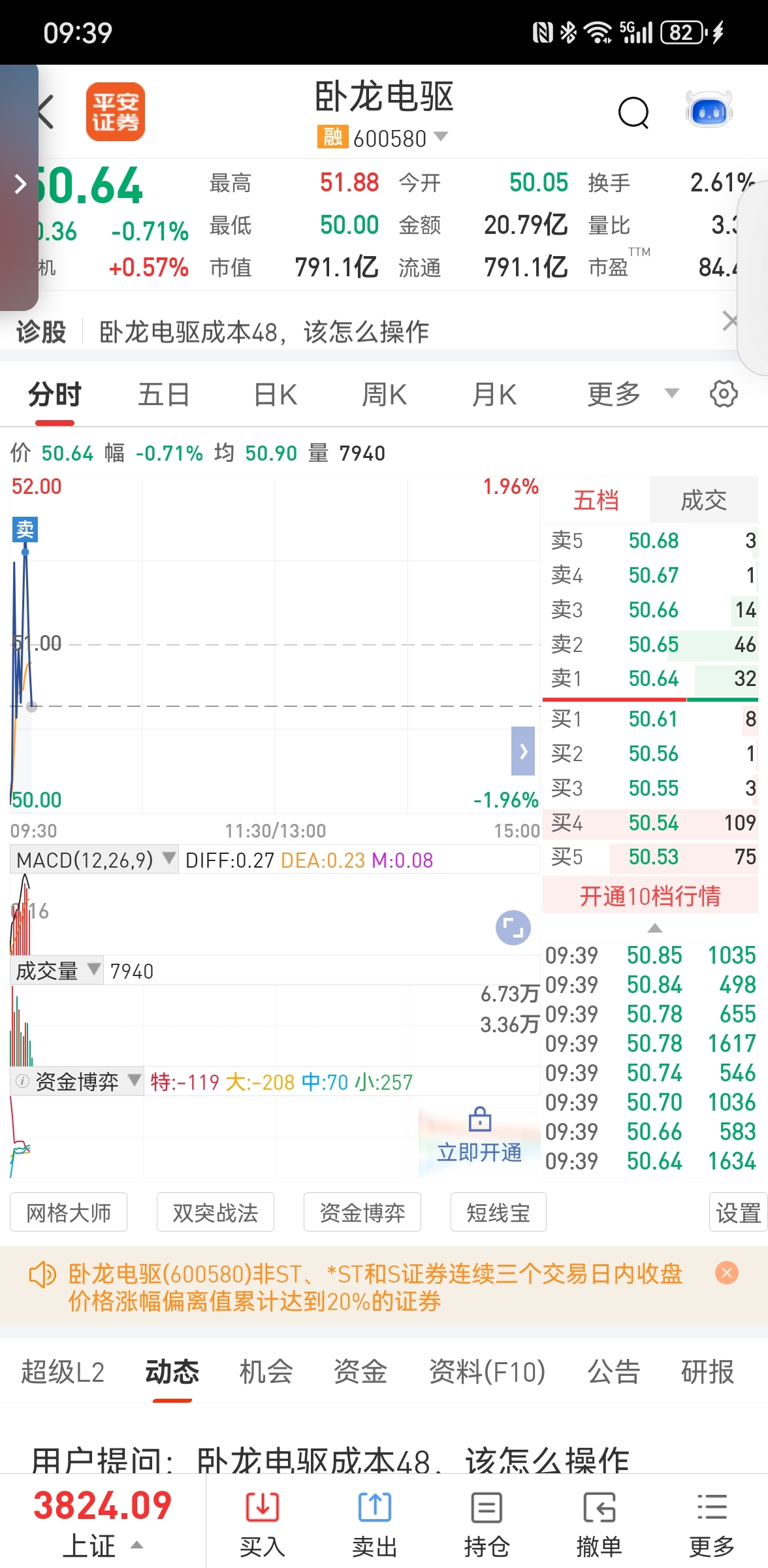Tap the back arrow icon
768x1568 pixels.
coord(44,112)
